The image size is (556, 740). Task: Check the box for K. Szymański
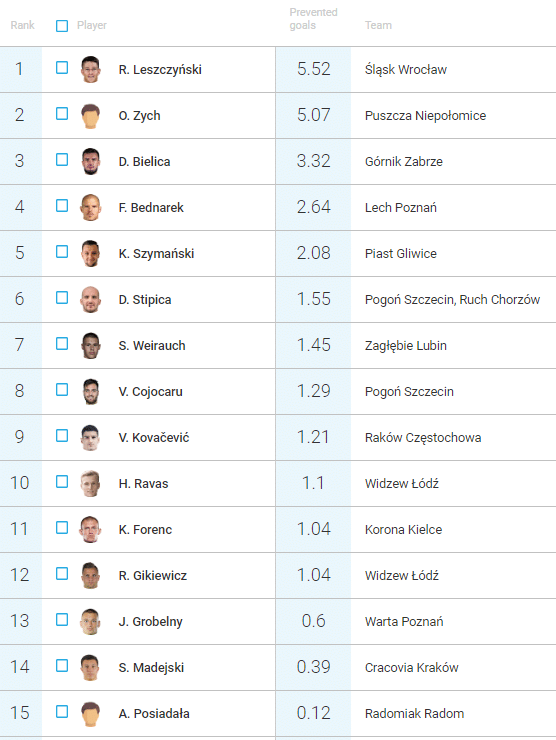pyautogui.click(x=62, y=252)
